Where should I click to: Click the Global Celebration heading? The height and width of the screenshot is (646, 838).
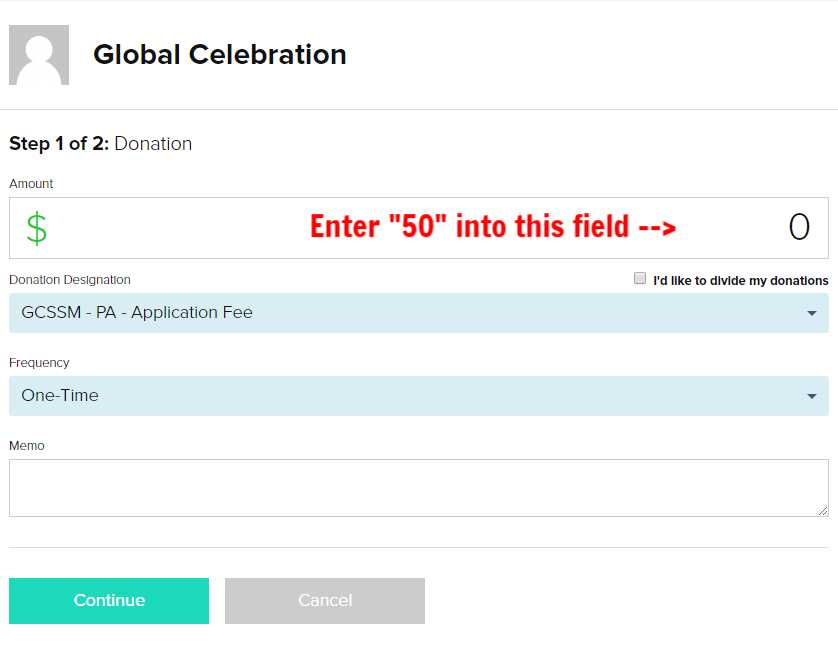tap(220, 55)
